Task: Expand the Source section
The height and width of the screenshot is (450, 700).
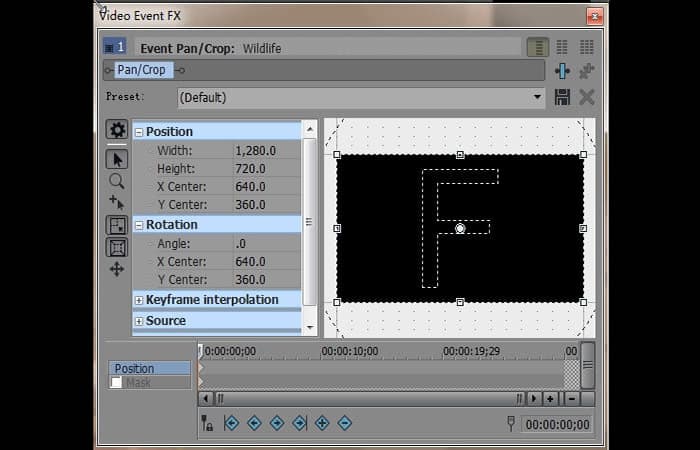Action: (139, 321)
